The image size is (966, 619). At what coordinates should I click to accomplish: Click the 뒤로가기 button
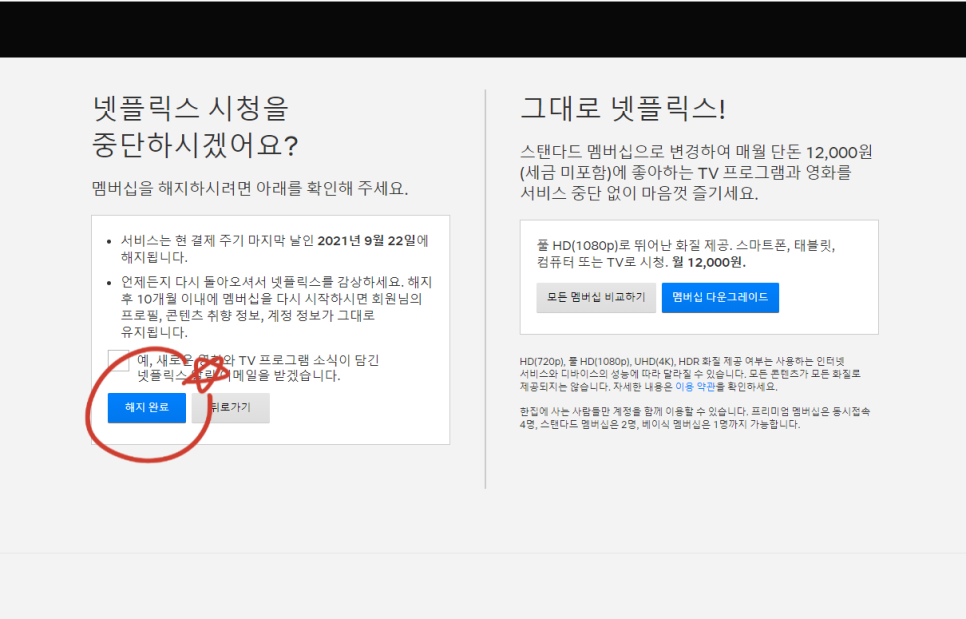pos(230,408)
